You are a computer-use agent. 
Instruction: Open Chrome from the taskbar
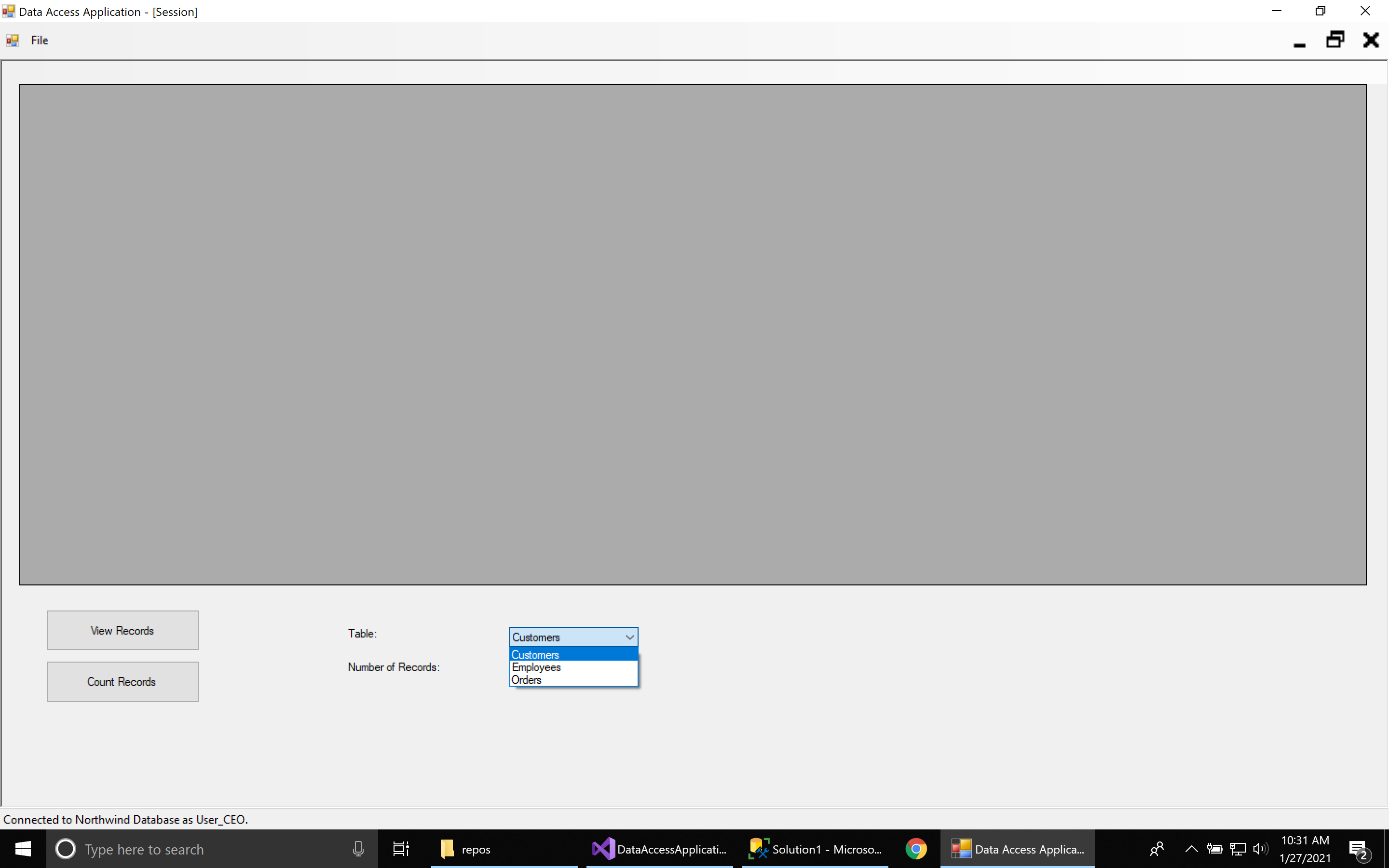click(x=915, y=849)
